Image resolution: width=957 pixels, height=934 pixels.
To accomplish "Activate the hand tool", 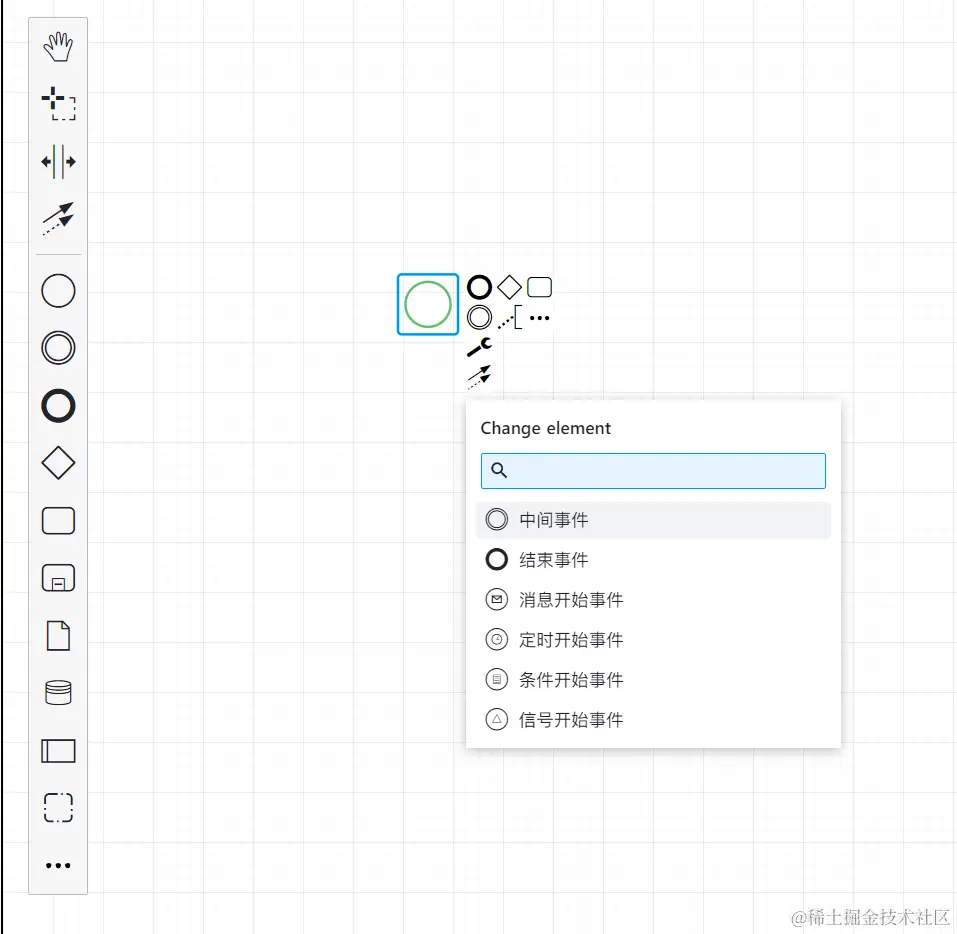I will [x=58, y=47].
